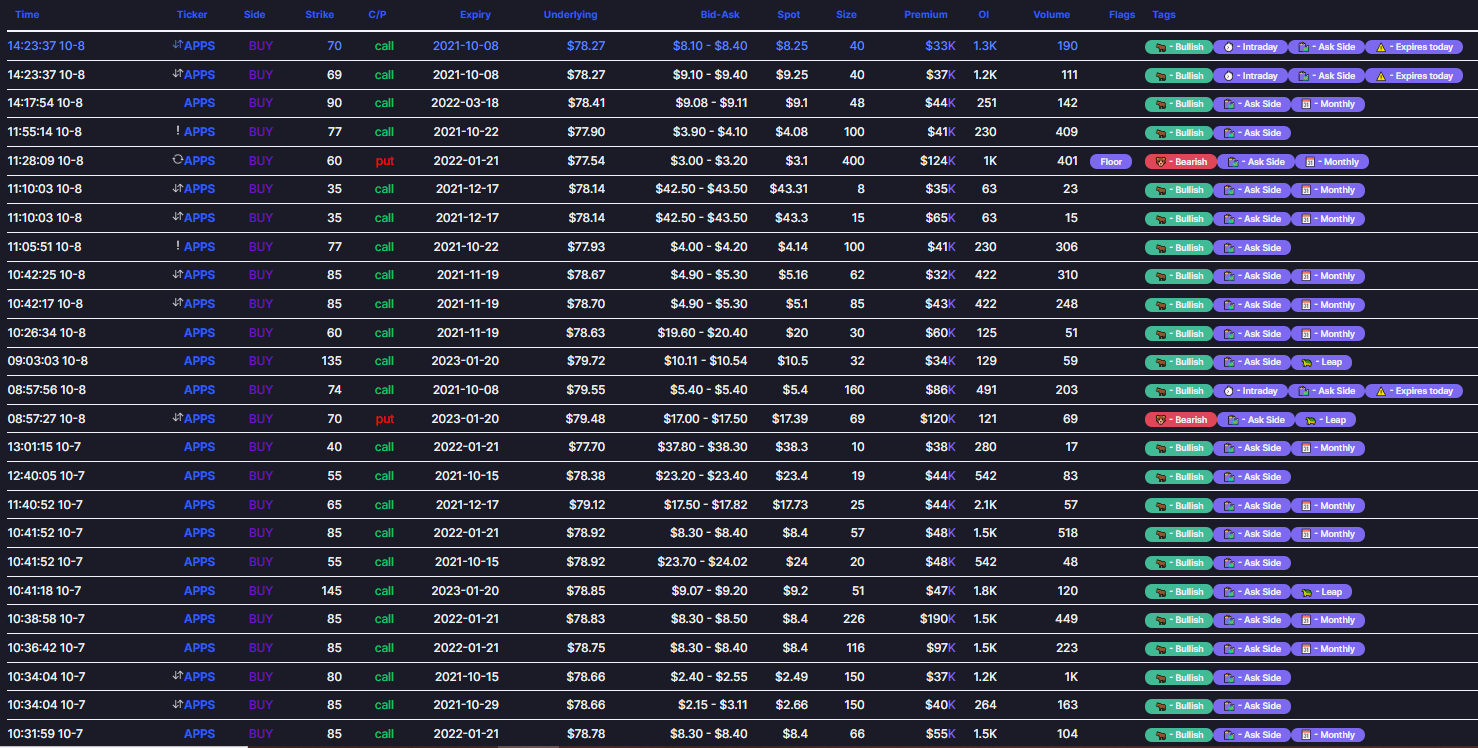The width and height of the screenshot is (1478, 748).
Task: Click the arrows icon beside APPS in the 08:57:27 row
Action: click(x=177, y=418)
